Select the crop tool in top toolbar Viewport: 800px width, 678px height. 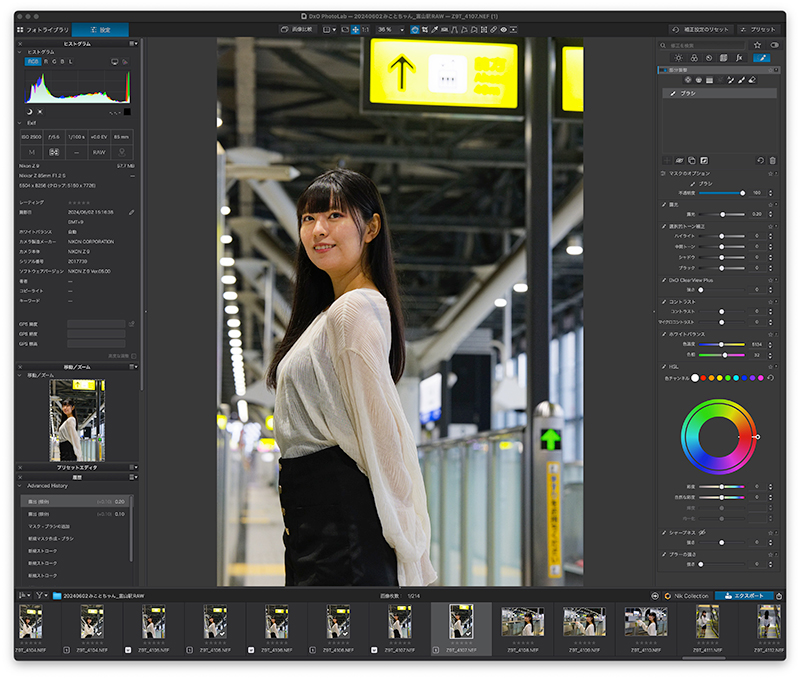[x=424, y=30]
